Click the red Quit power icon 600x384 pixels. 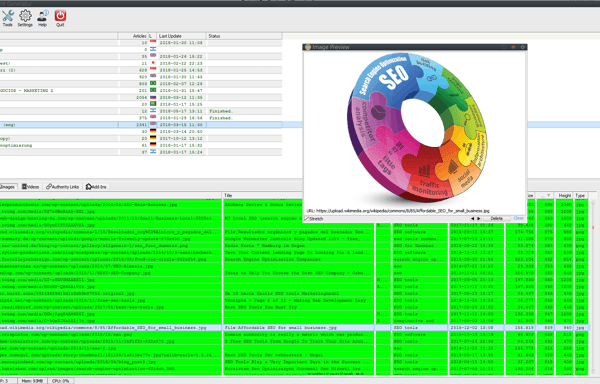point(60,18)
